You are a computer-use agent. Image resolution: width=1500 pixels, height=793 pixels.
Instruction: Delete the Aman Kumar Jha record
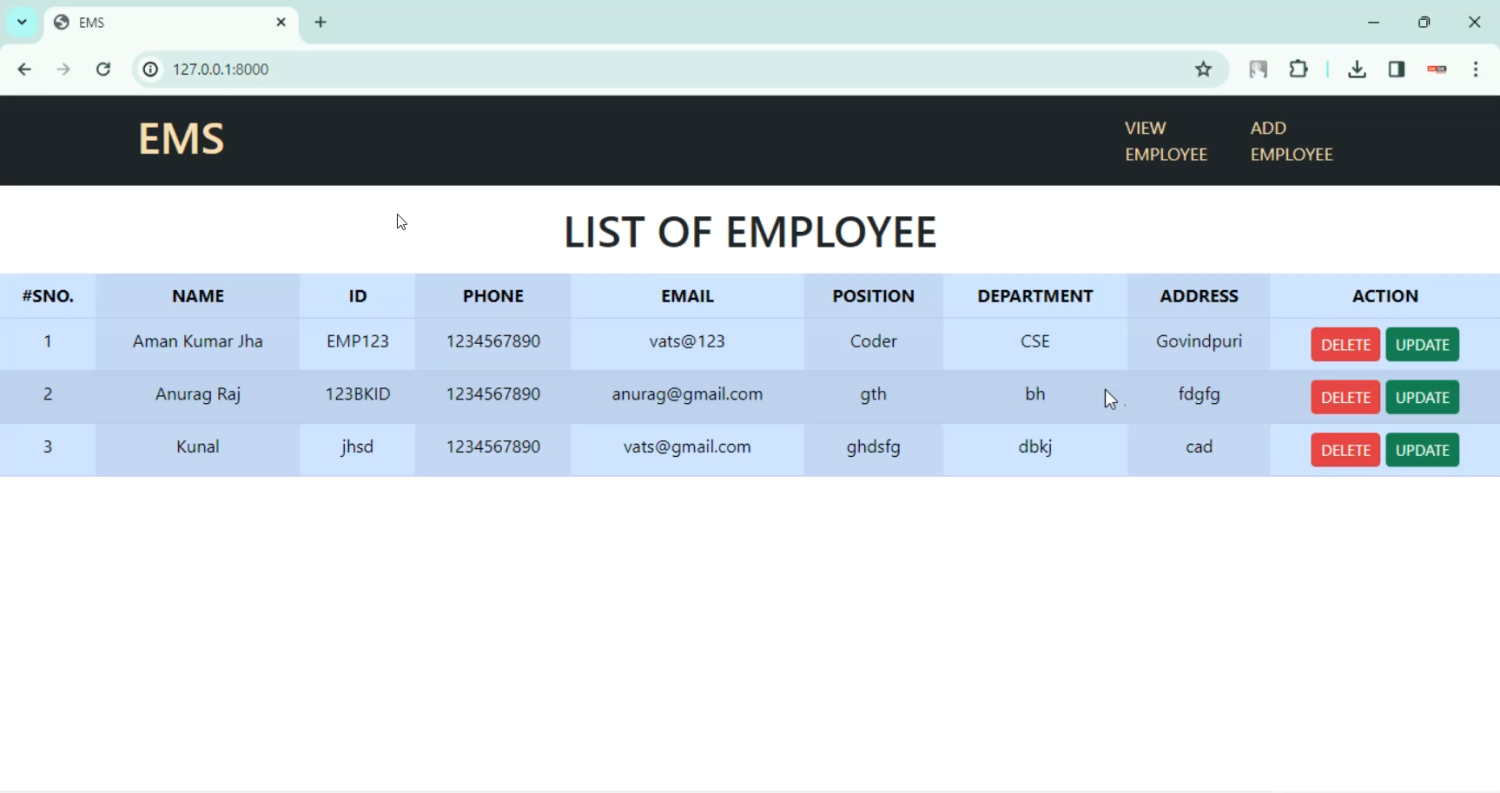[1345, 345]
